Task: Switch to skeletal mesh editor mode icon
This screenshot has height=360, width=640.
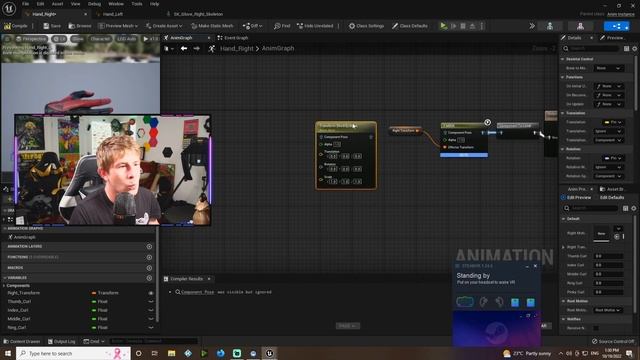Action: (x=580, y=26)
